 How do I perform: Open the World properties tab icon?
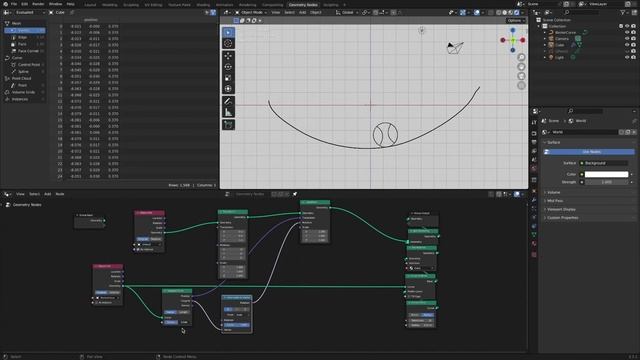pos(534,168)
